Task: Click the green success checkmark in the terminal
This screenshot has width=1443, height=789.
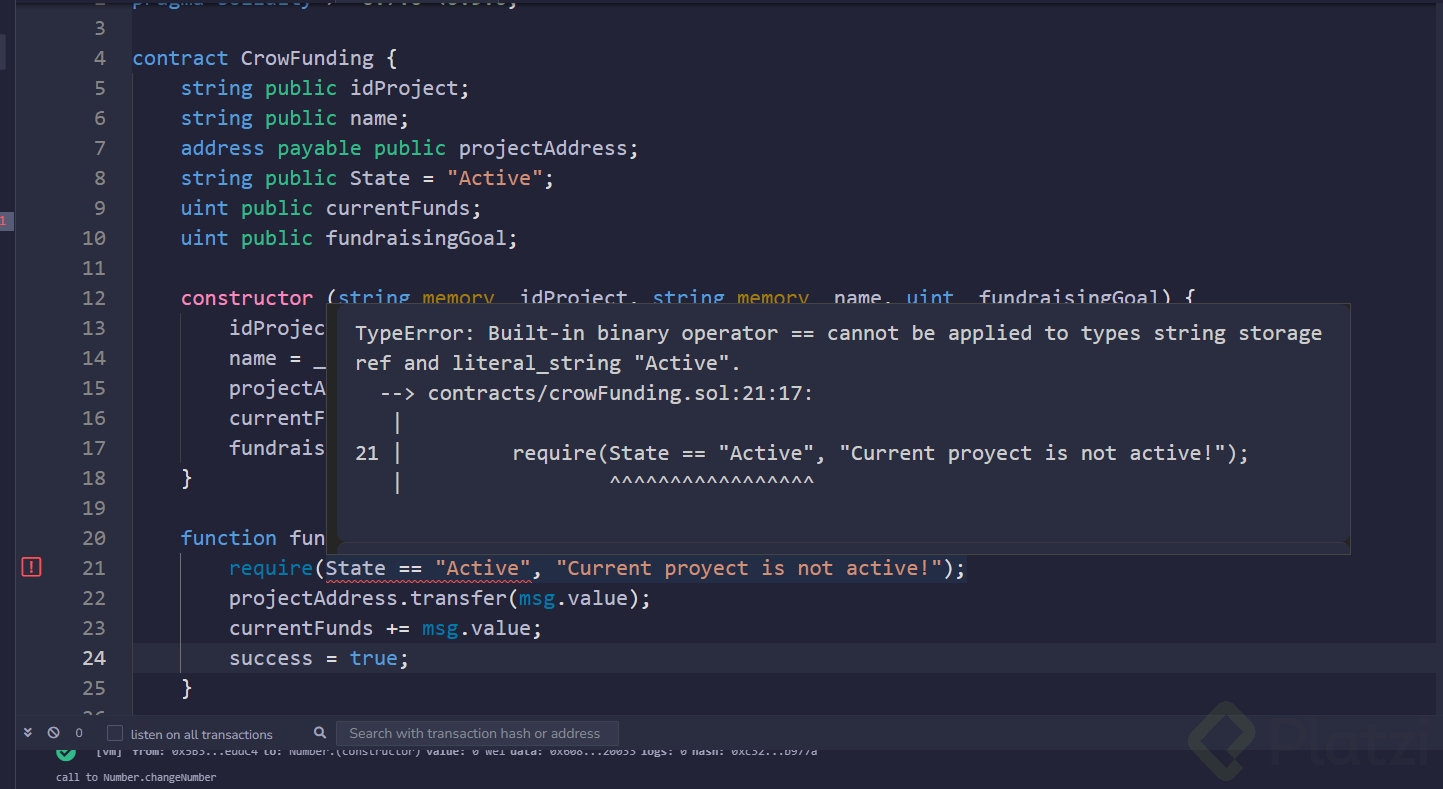Action: 66,752
